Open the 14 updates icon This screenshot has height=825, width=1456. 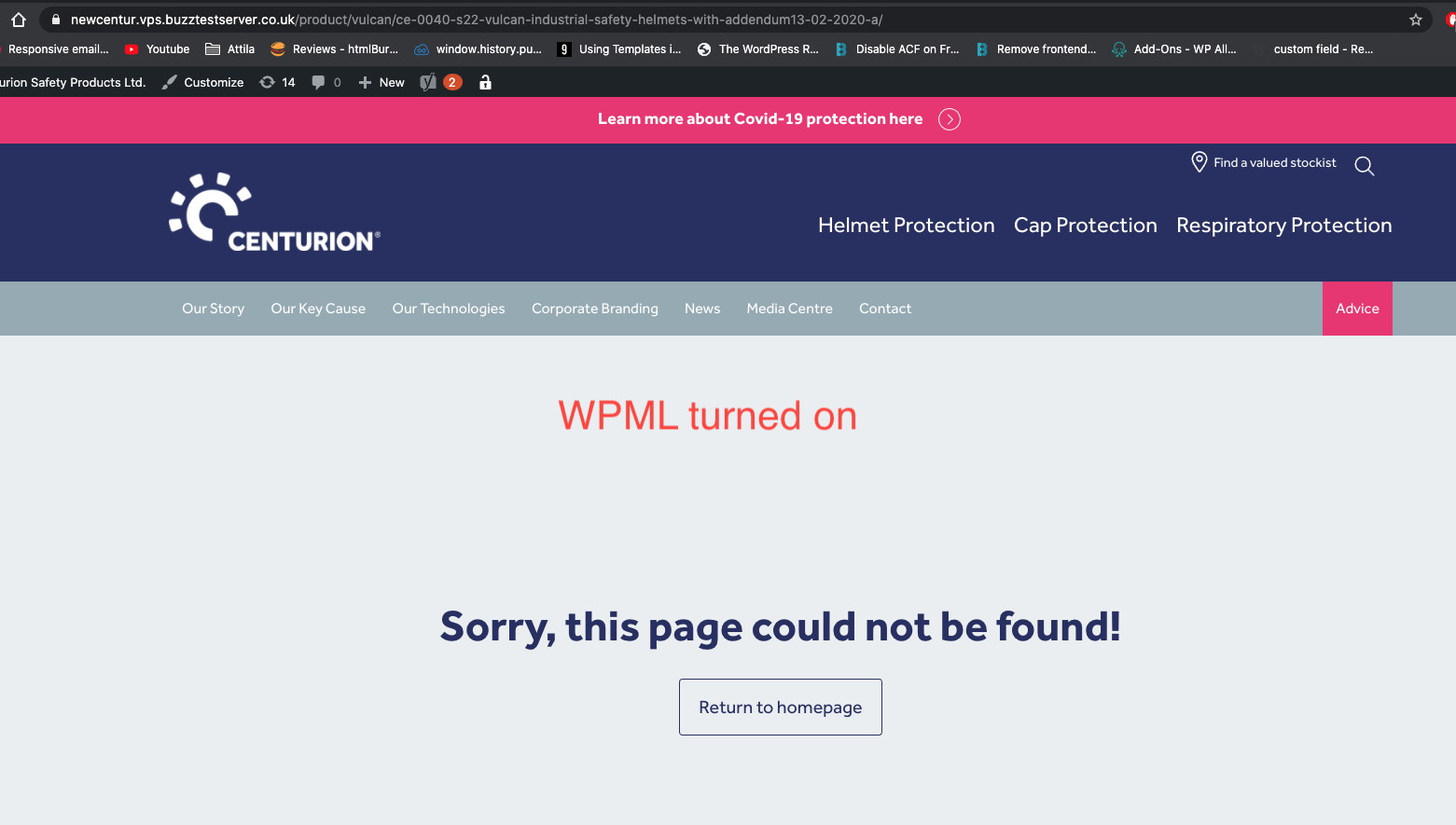277,82
